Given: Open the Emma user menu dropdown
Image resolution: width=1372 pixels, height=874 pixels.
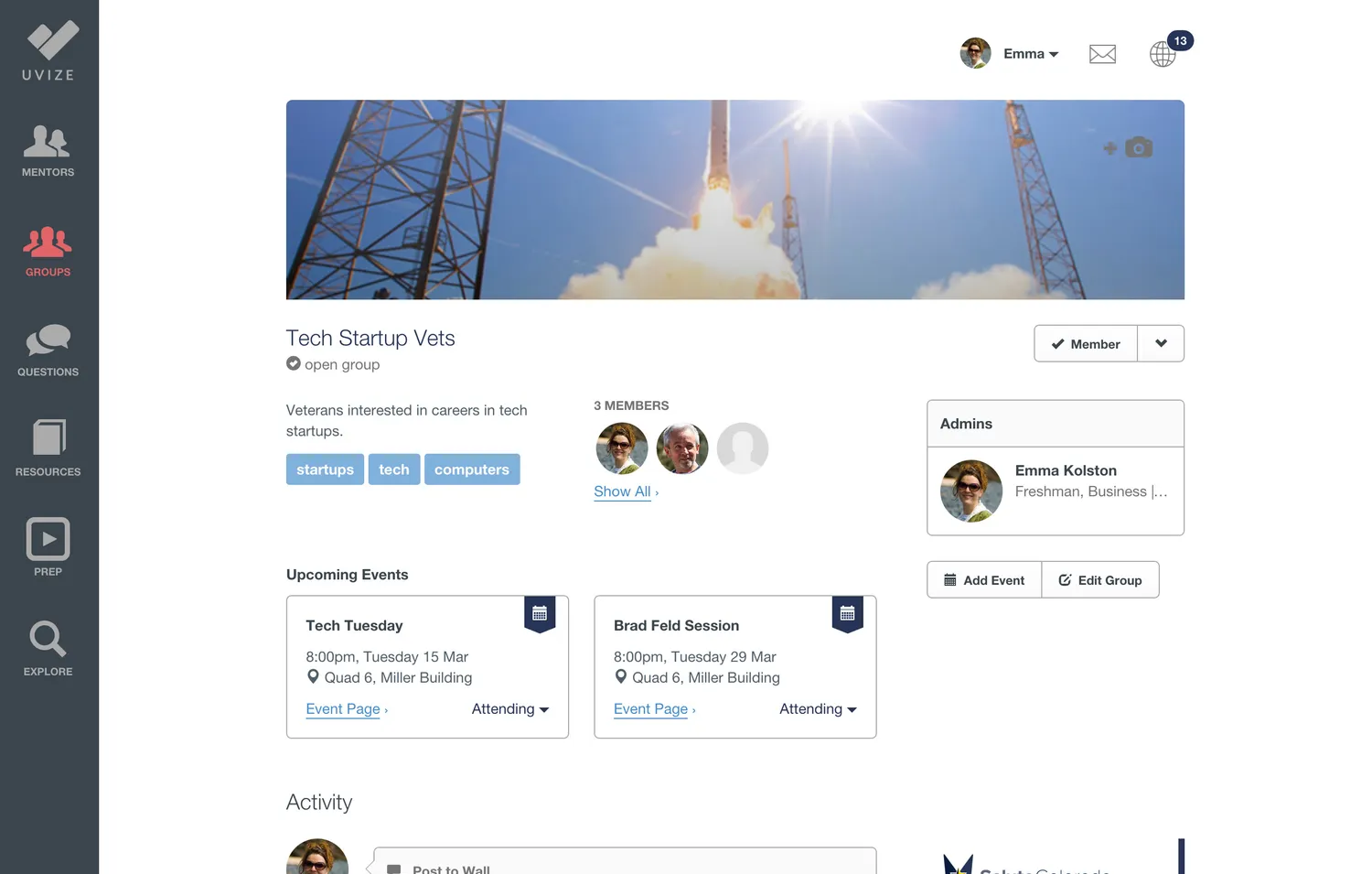Looking at the screenshot, I should [x=1030, y=54].
